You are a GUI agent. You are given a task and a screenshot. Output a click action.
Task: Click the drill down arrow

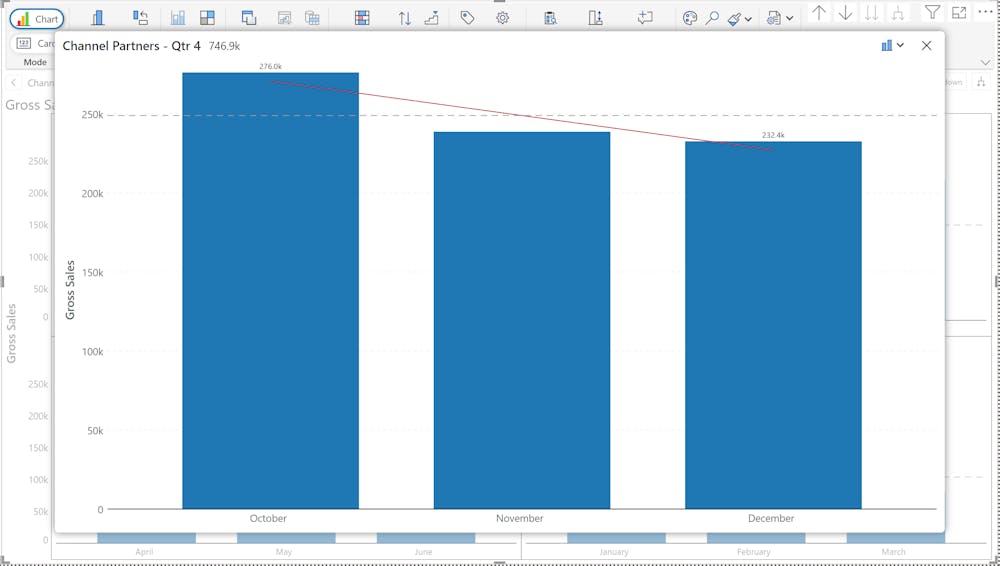click(845, 12)
